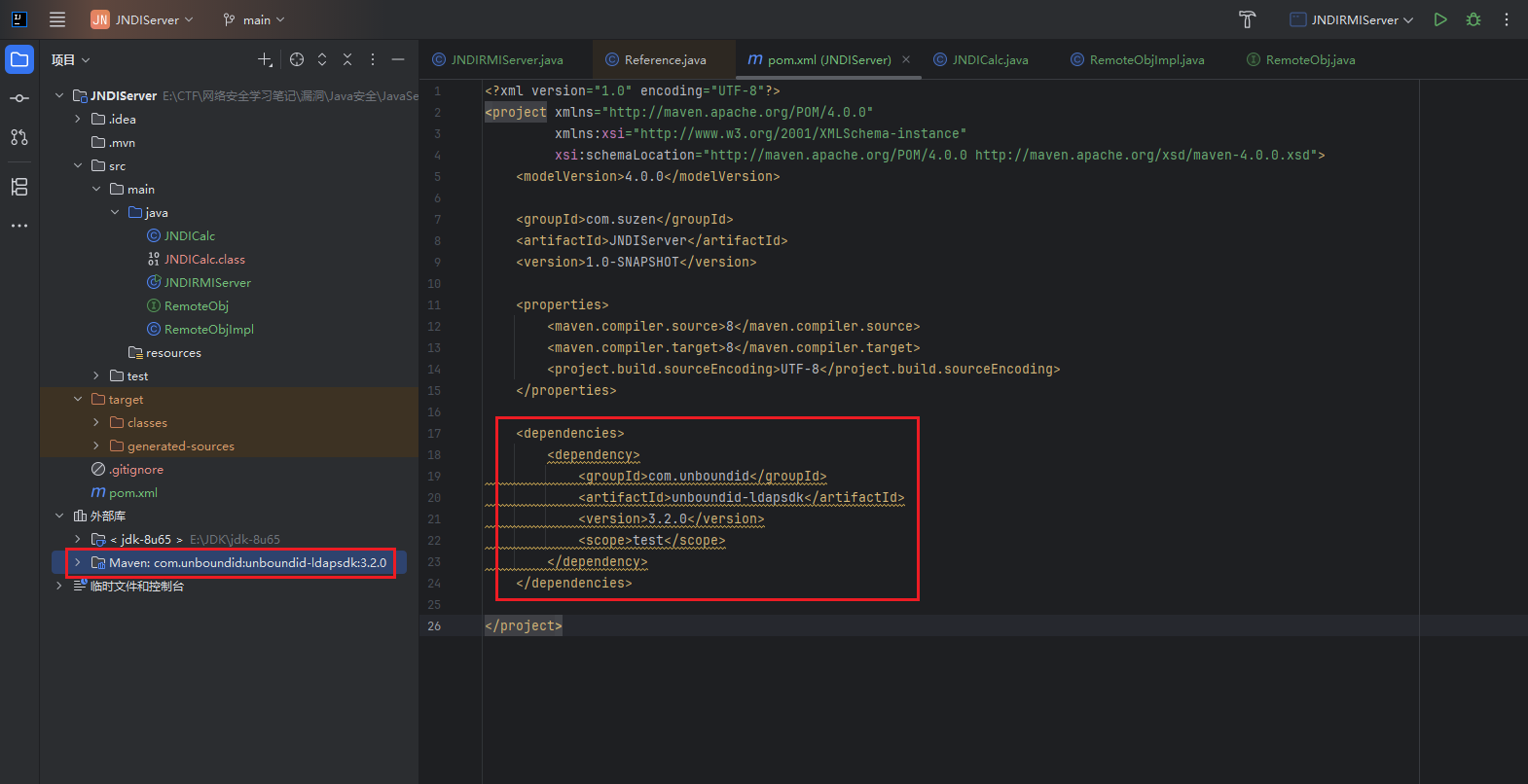Collapse the java folder

tap(115, 212)
